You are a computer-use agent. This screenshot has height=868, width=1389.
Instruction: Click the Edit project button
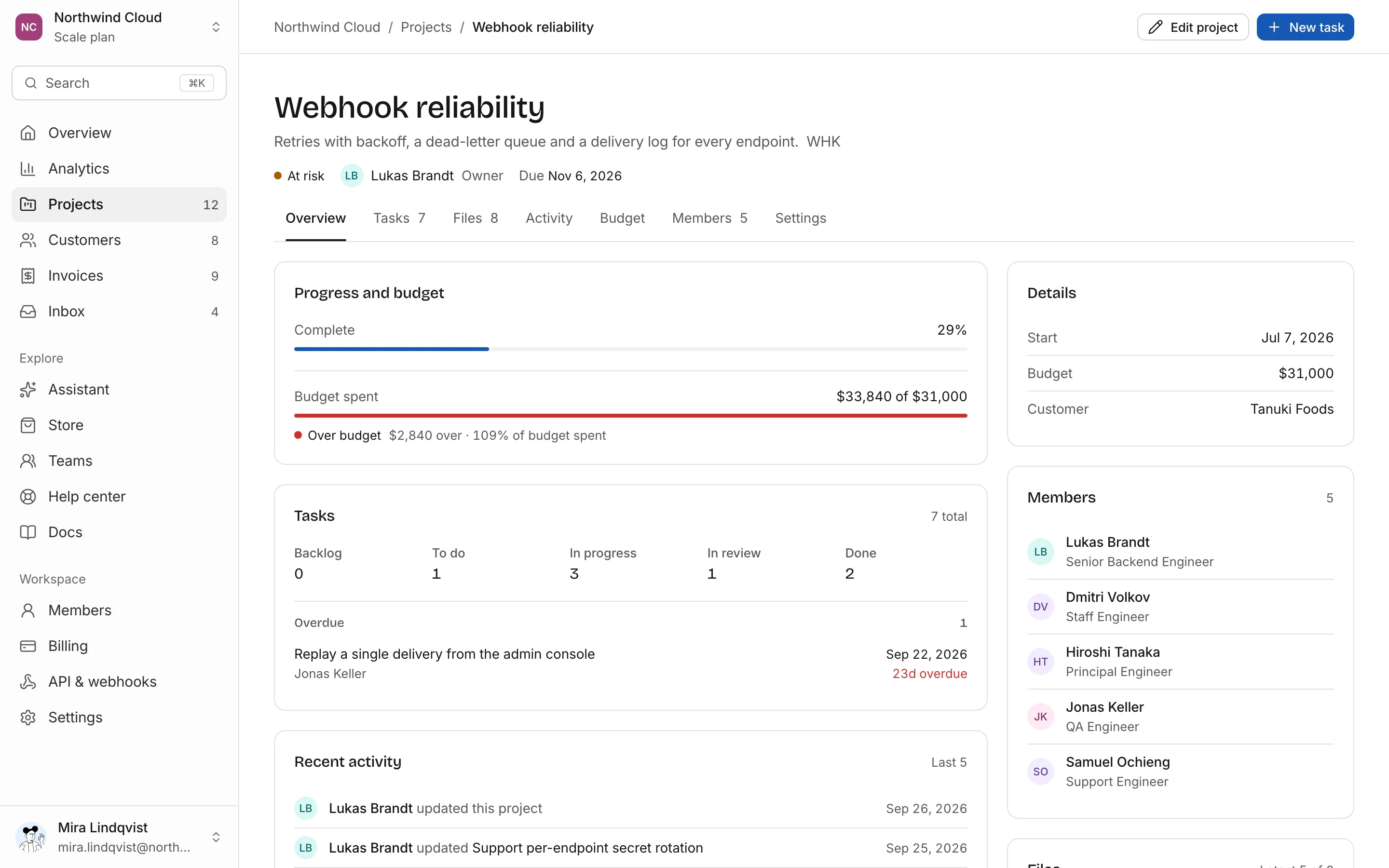[x=1193, y=27]
